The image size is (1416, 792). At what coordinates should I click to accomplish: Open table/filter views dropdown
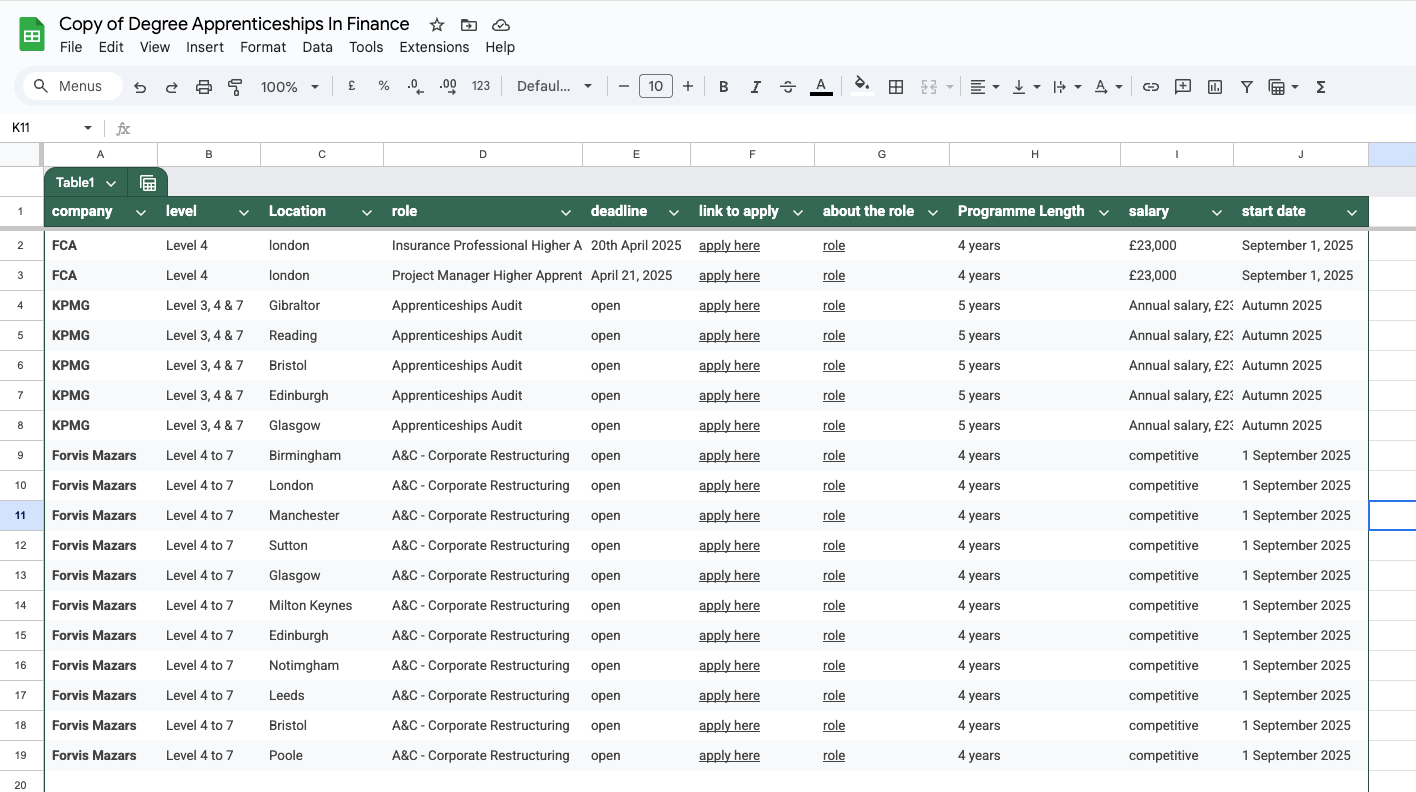click(1283, 87)
